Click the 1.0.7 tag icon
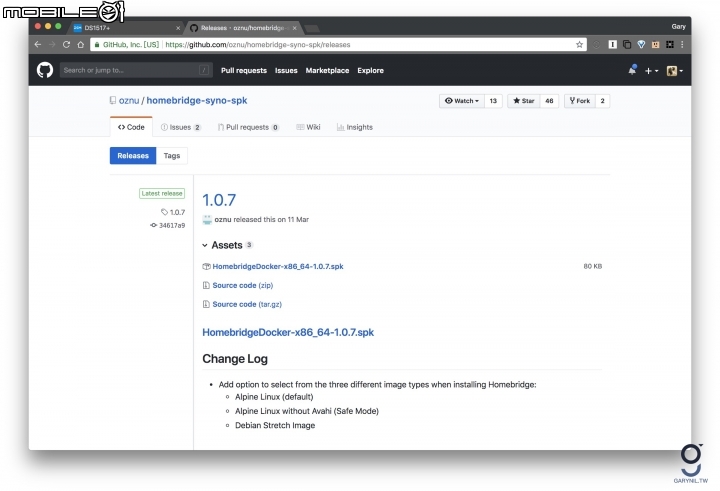720x491 pixels. click(x=164, y=212)
